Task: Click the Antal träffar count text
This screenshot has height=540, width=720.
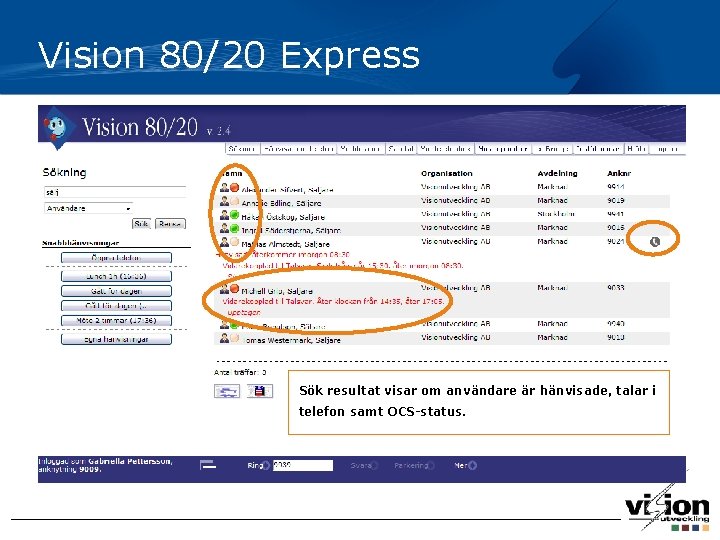Action: point(240,372)
